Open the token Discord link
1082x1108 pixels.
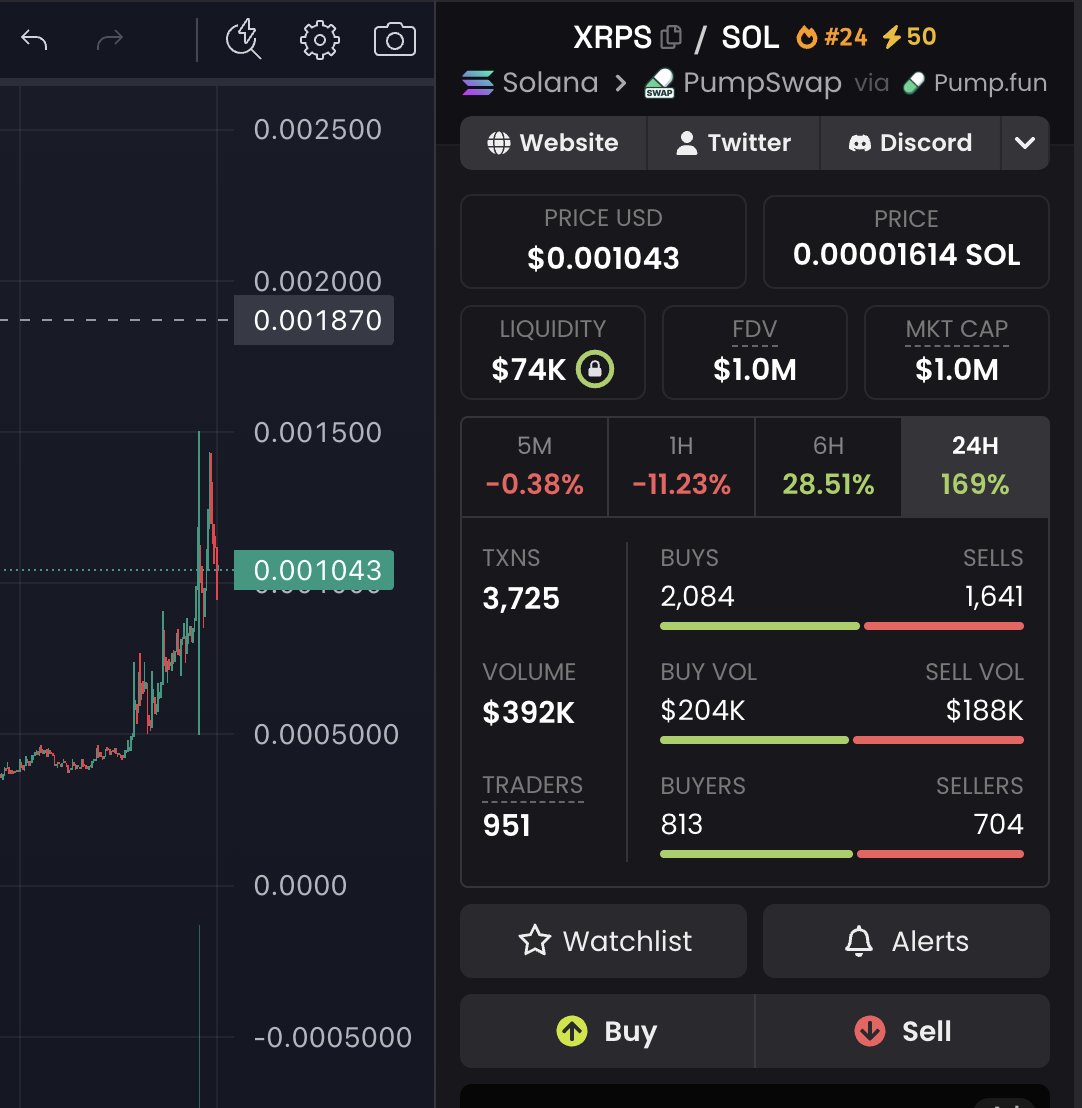[910, 143]
